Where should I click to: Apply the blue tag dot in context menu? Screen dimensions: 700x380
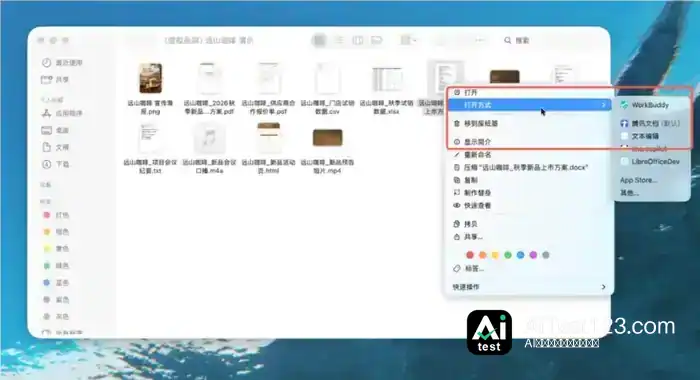521,255
